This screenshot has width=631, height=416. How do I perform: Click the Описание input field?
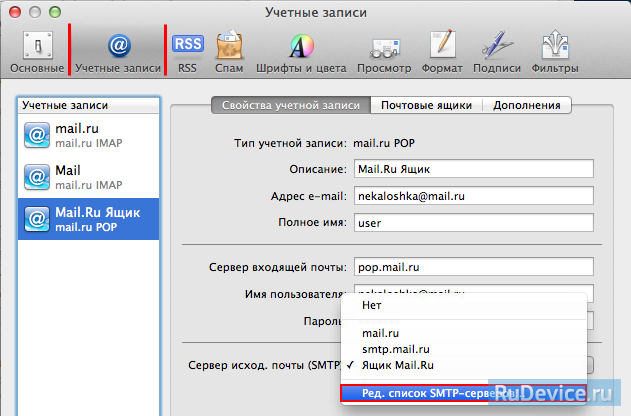coord(474,169)
